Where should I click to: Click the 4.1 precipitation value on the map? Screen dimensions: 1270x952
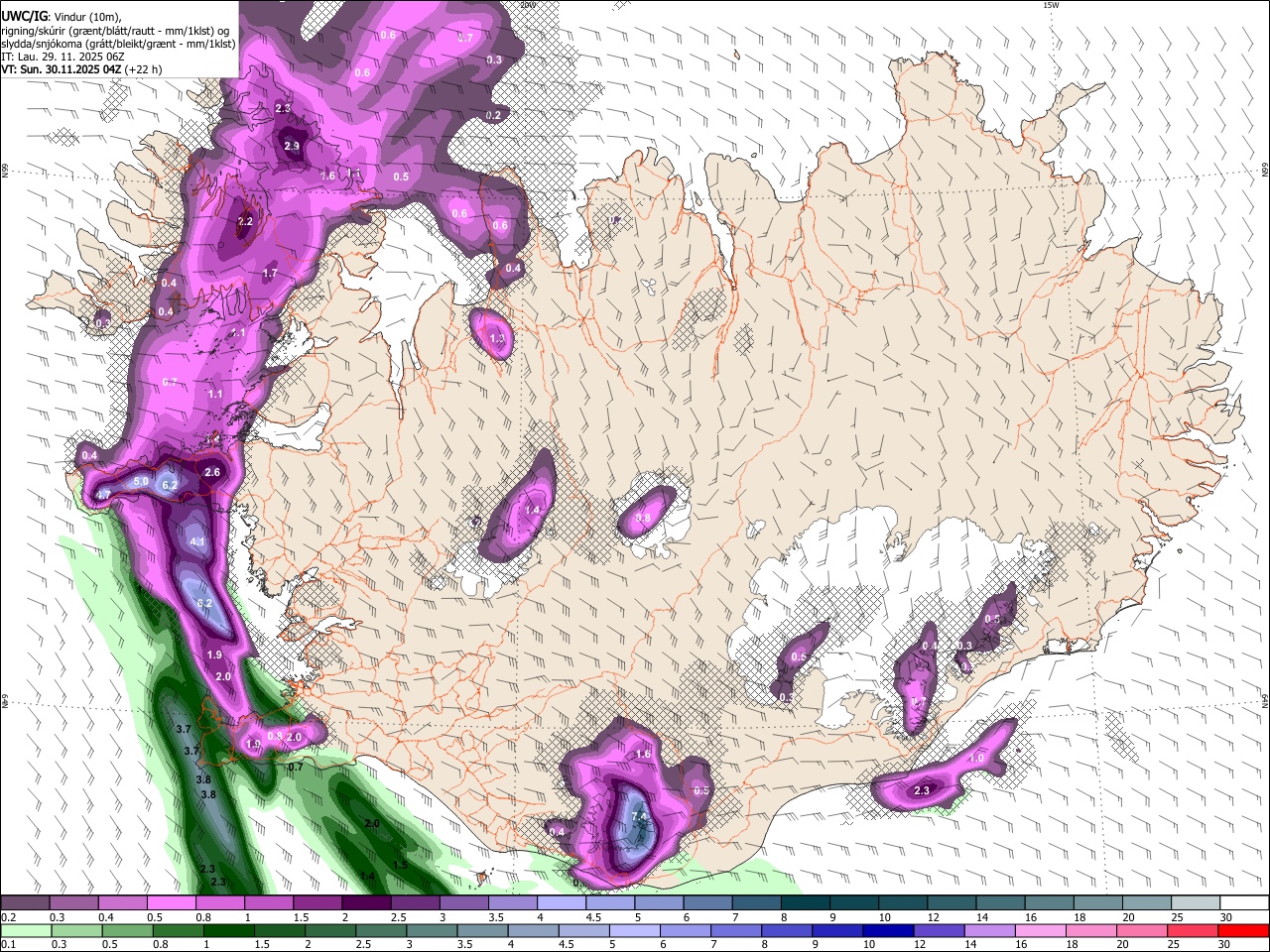[x=196, y=541]
